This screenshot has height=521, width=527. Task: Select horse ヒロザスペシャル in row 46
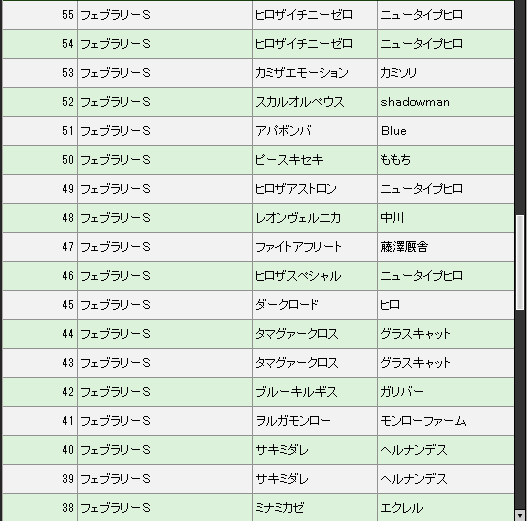298,276
